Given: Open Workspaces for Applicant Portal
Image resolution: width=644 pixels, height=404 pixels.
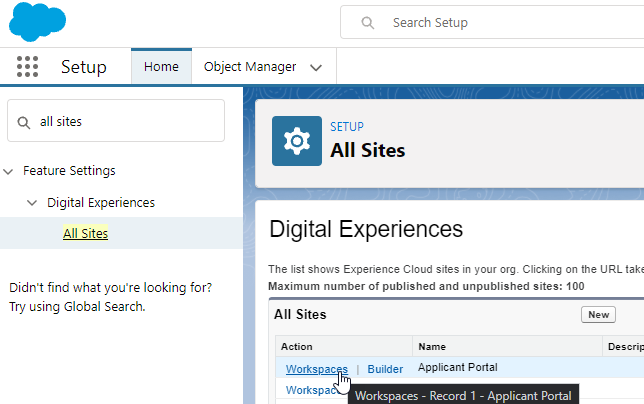Looking at the screenshot, I should [x=316, y=369].
